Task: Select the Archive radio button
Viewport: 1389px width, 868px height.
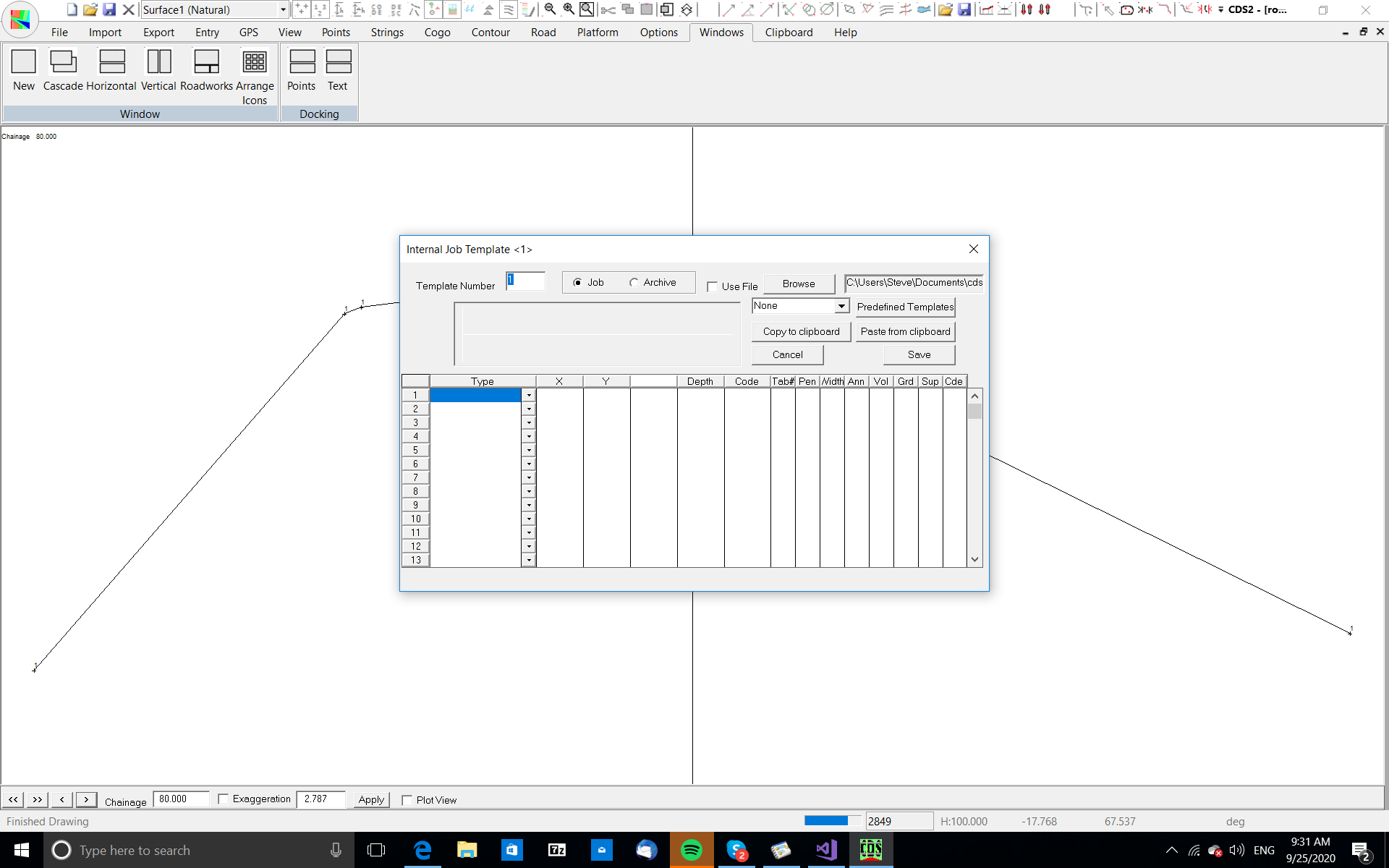Action: pyautogui.click(x=634, y=283)
